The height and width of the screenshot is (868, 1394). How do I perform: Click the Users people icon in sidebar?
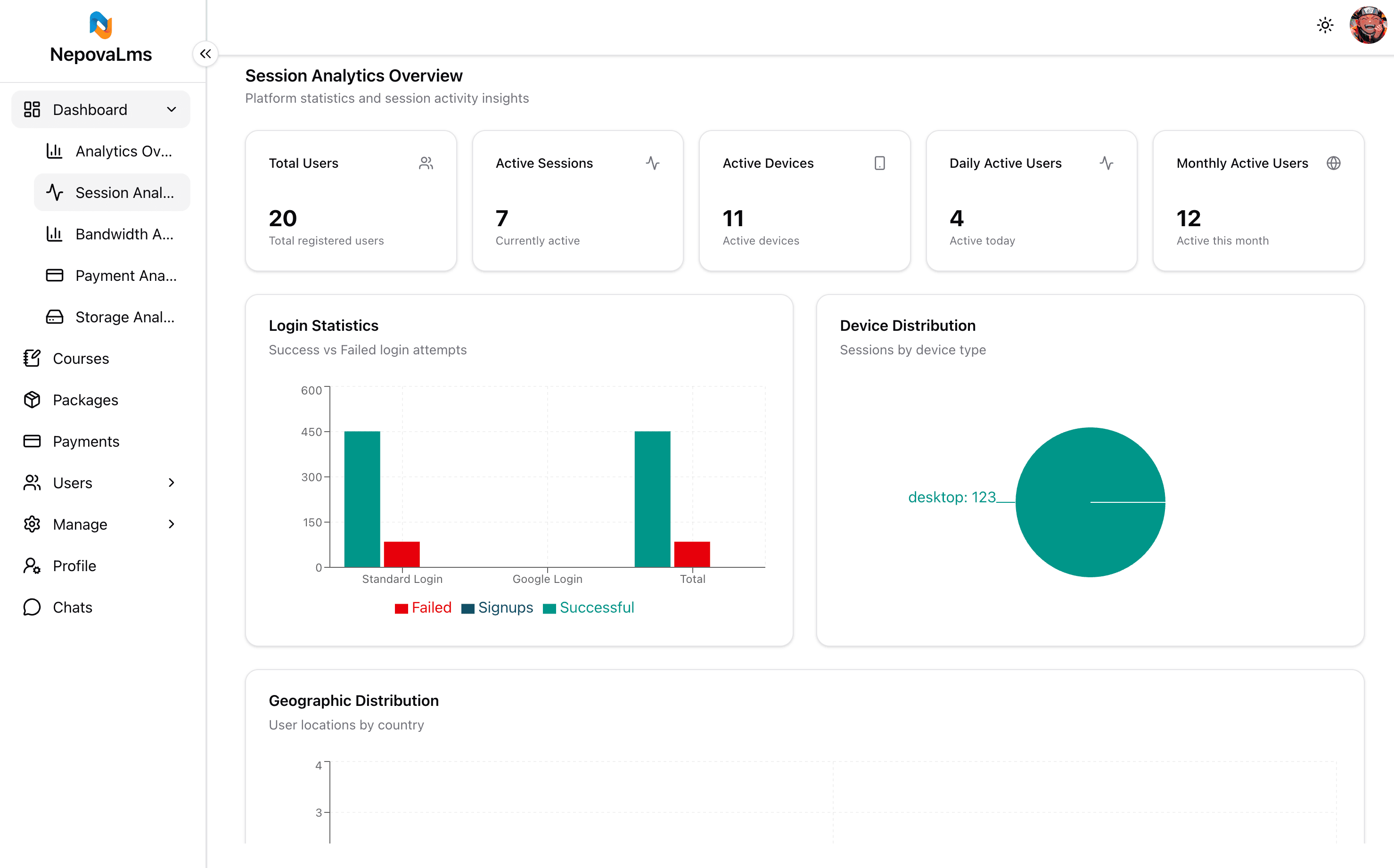pyautogui.click(x=32, y=483)
